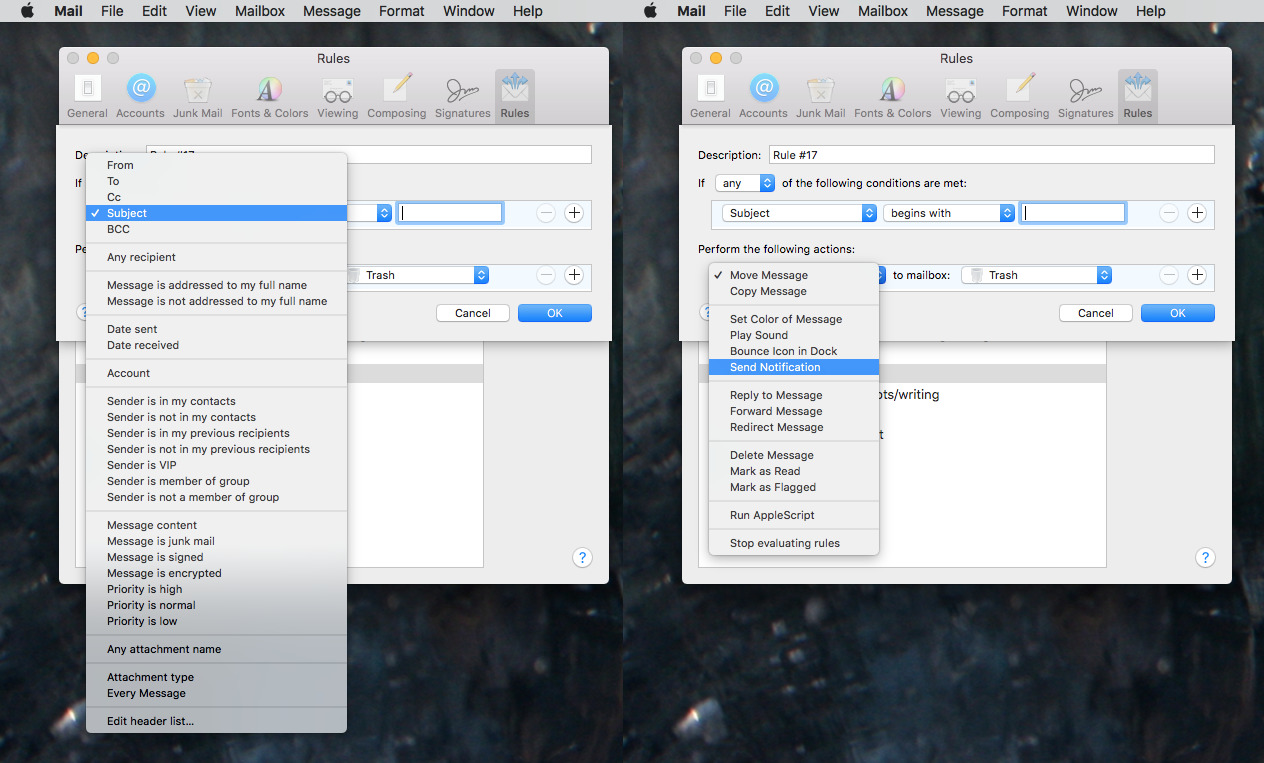Click Description field in right window
Image resolution: width=1264 pixels, height=763 pixels.
click(992, 155)
